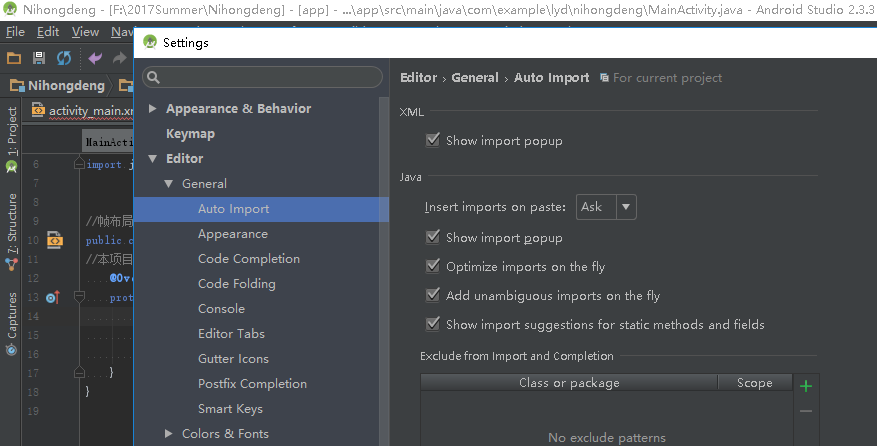Click the search magnifier icon in Settings

153,77
